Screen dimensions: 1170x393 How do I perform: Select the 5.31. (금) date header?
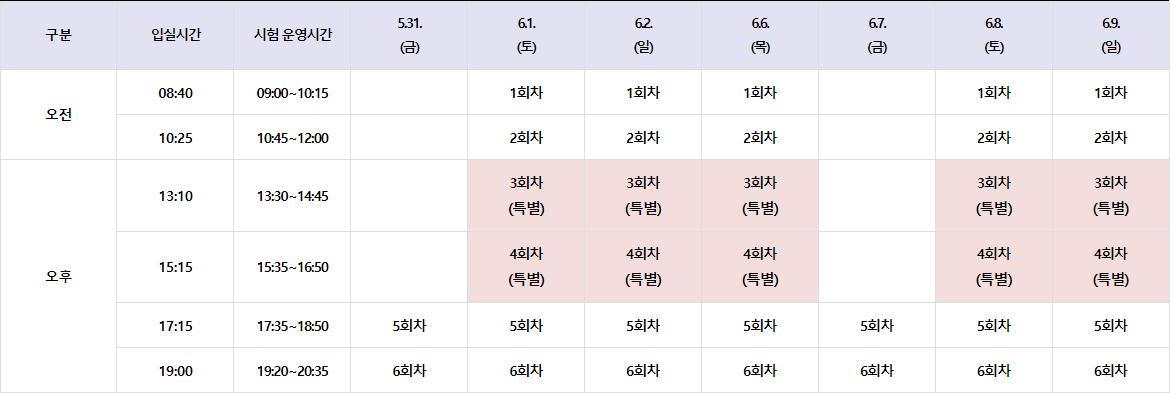pyautogui.click(x=409, y=35)
